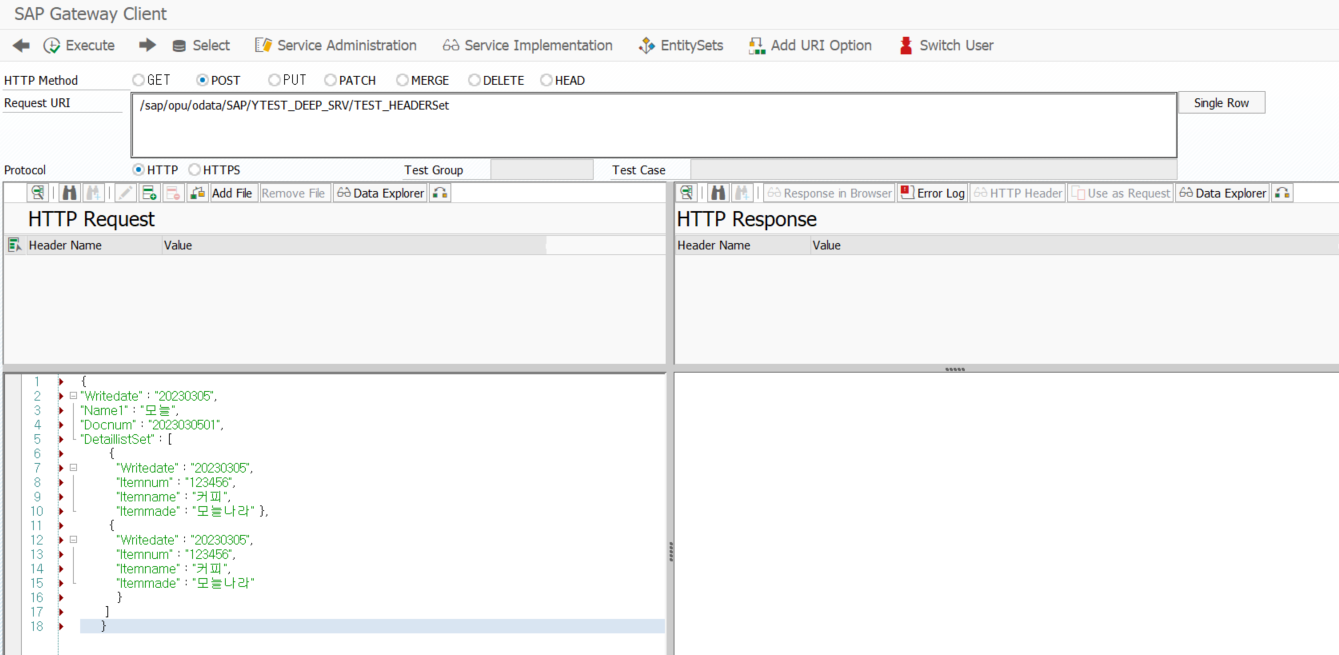The height and width of the screenshot is (655, 1339).
Task: Click the closing brace on line 18
Action: [x=104, y=626]
